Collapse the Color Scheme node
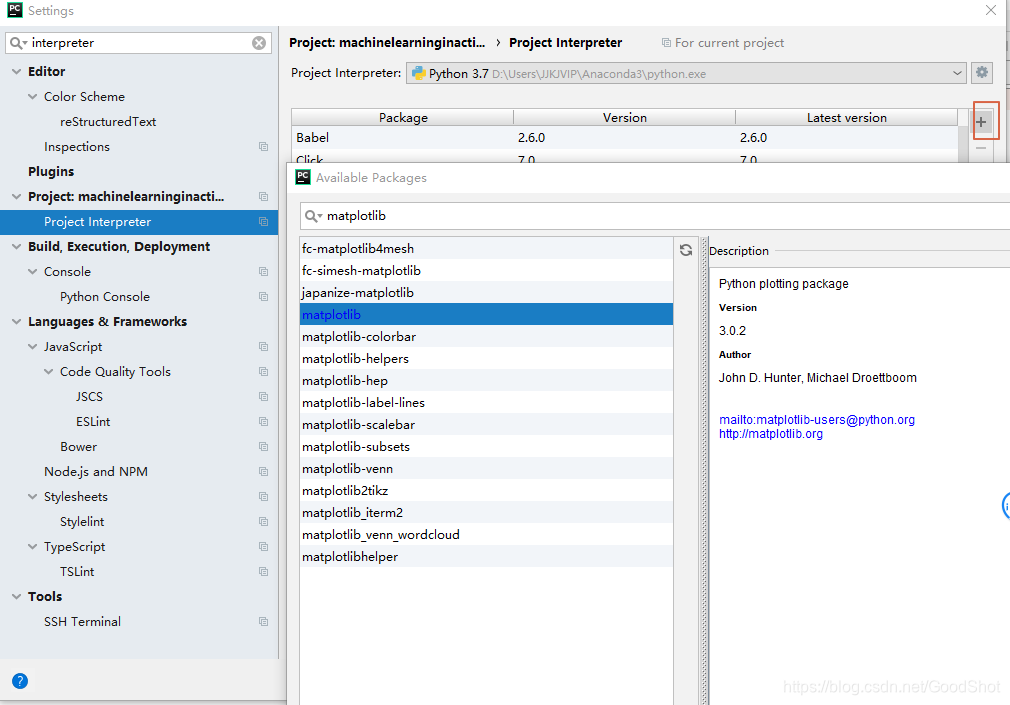 click(x=33, y=97)
